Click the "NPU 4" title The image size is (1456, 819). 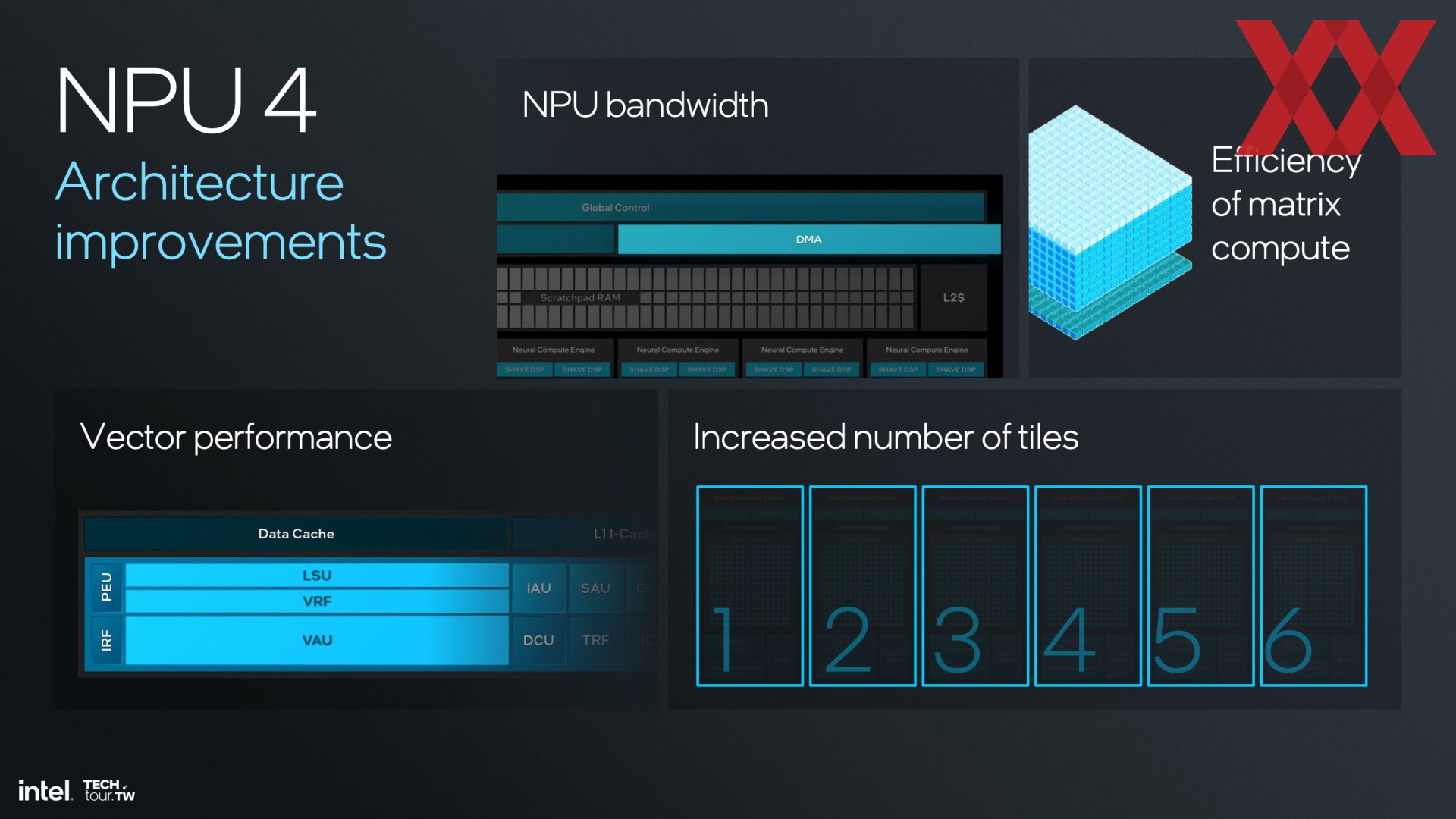click(186, 100)
